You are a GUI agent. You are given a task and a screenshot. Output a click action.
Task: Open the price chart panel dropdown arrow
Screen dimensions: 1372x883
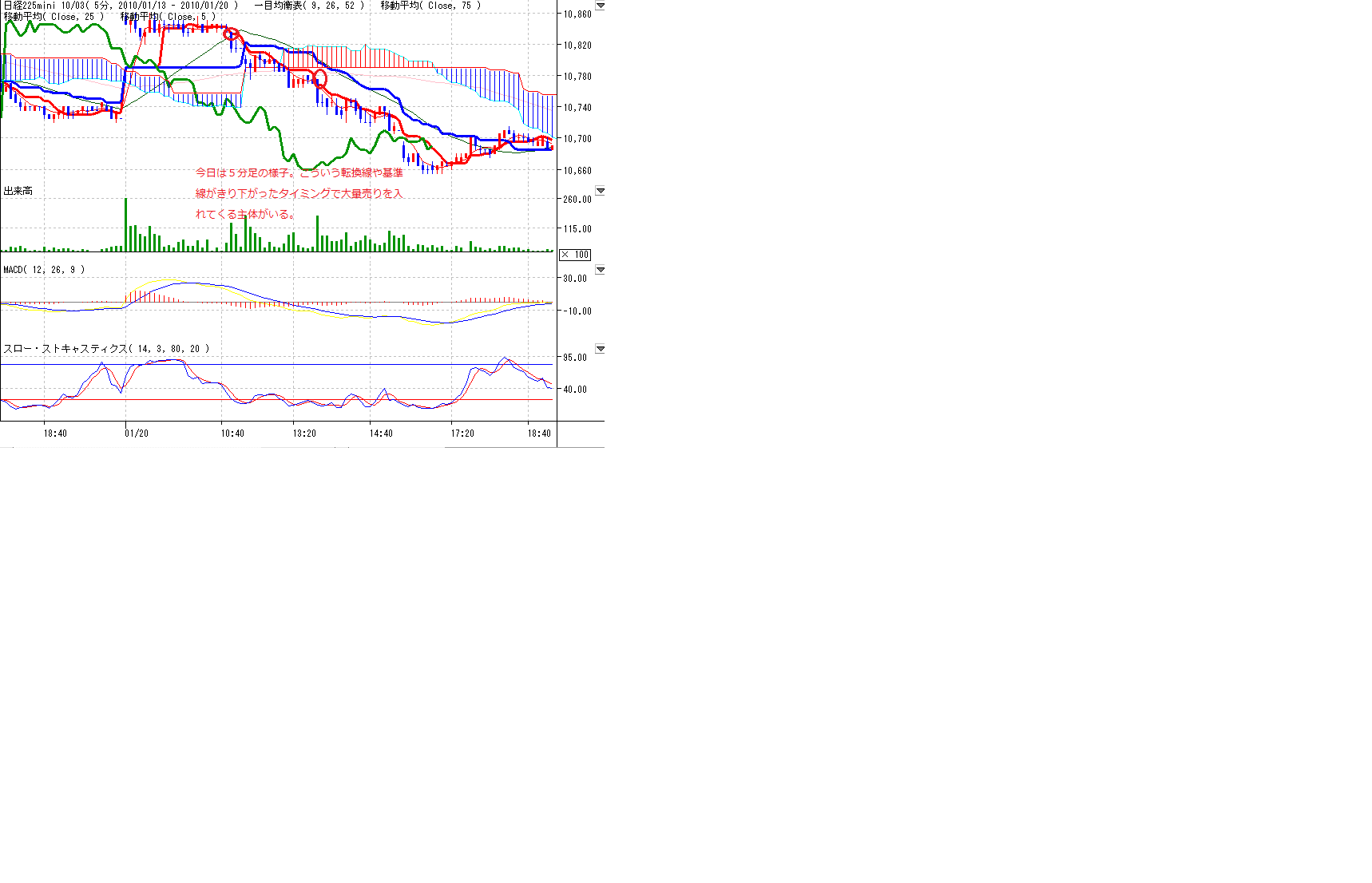(600, 6)
